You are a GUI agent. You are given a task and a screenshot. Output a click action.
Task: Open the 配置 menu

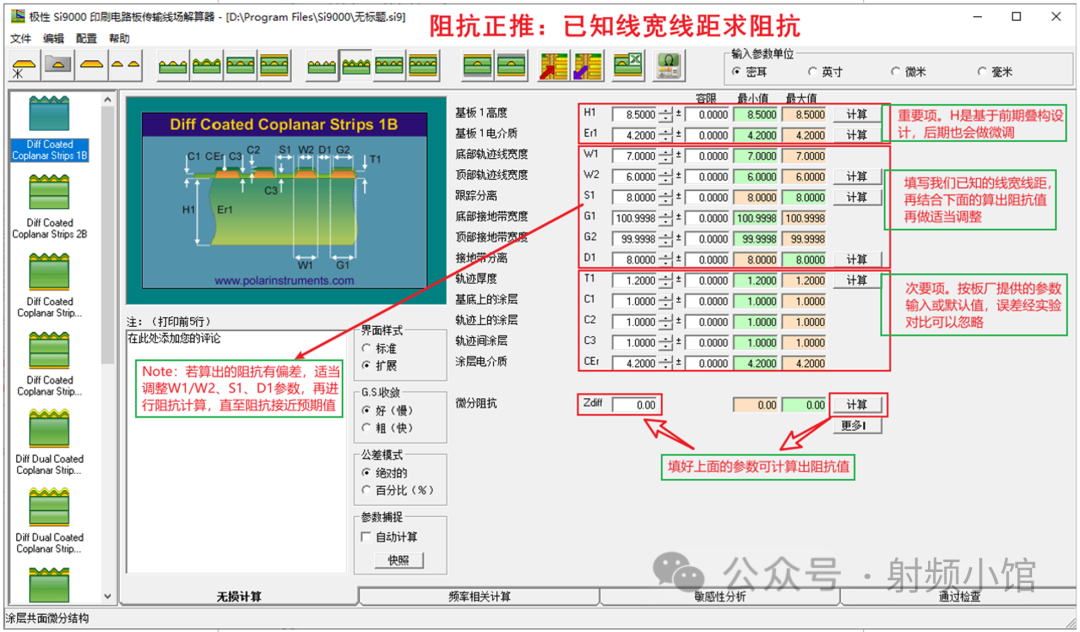[86, 38]
